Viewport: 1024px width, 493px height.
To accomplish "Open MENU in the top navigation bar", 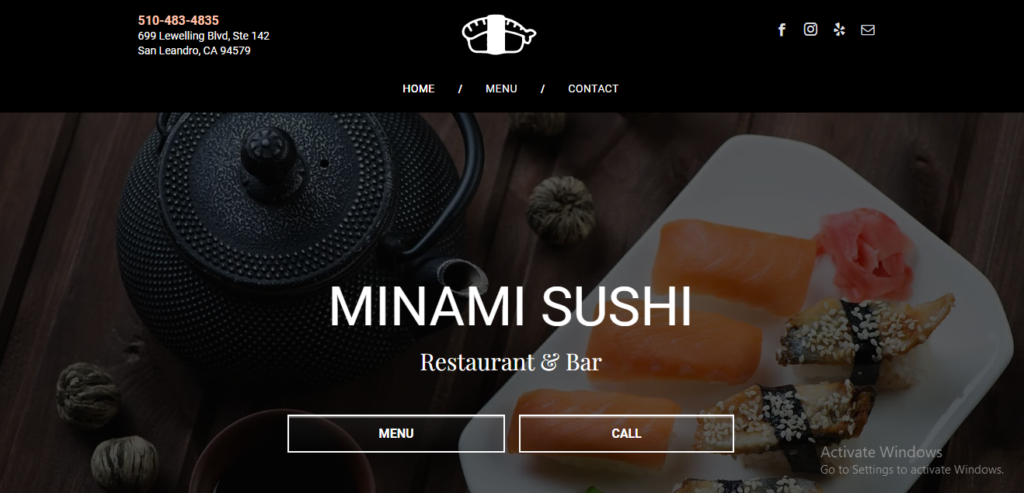I will 501,89.
